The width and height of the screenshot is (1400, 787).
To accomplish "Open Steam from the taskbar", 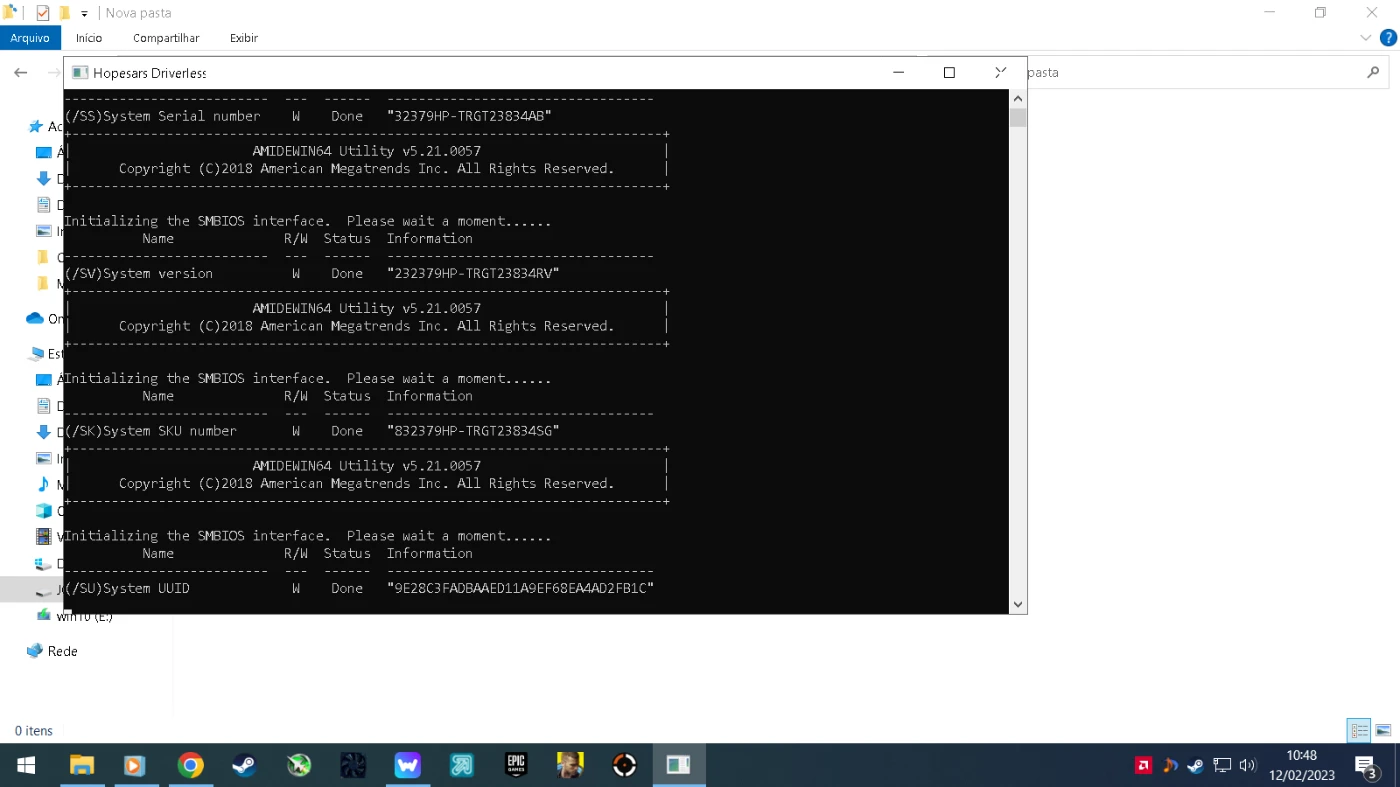I will click(243, 765).
